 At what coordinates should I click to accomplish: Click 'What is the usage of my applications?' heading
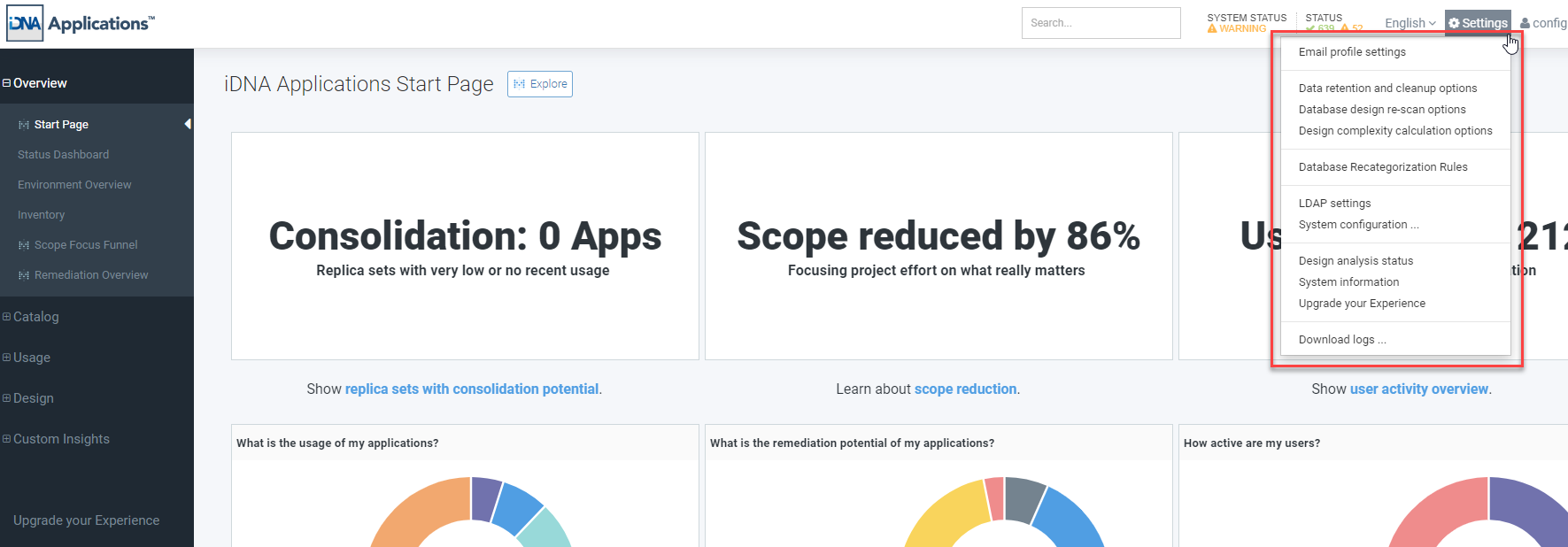[x=337, y=443]
